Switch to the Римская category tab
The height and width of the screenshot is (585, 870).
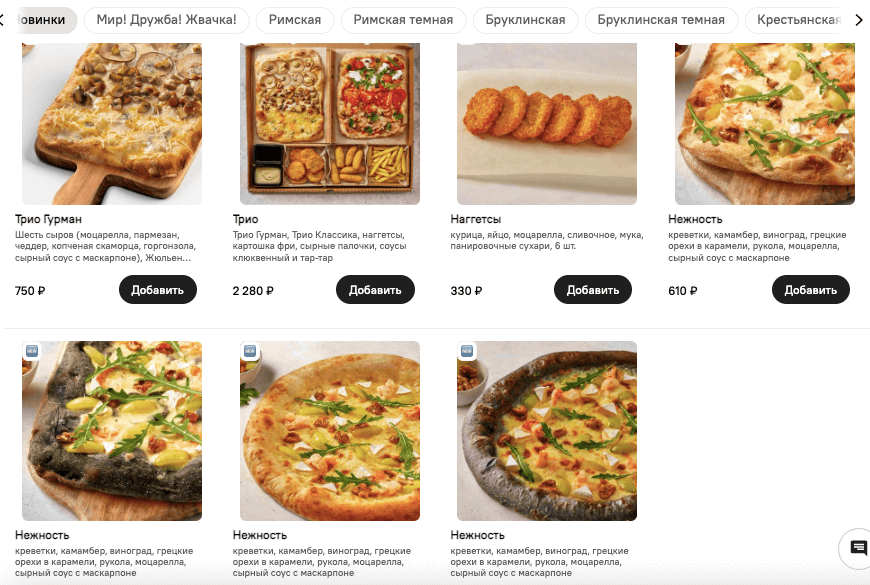pyautogui.click(x=295, y=18)
